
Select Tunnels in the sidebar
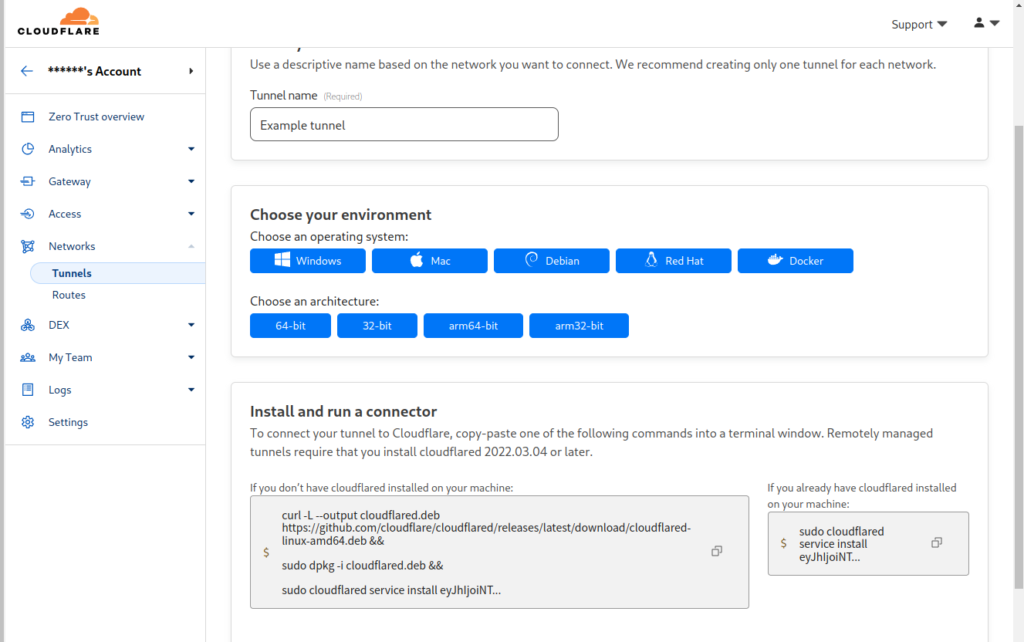pyautogui.click(x=118, y=273)
